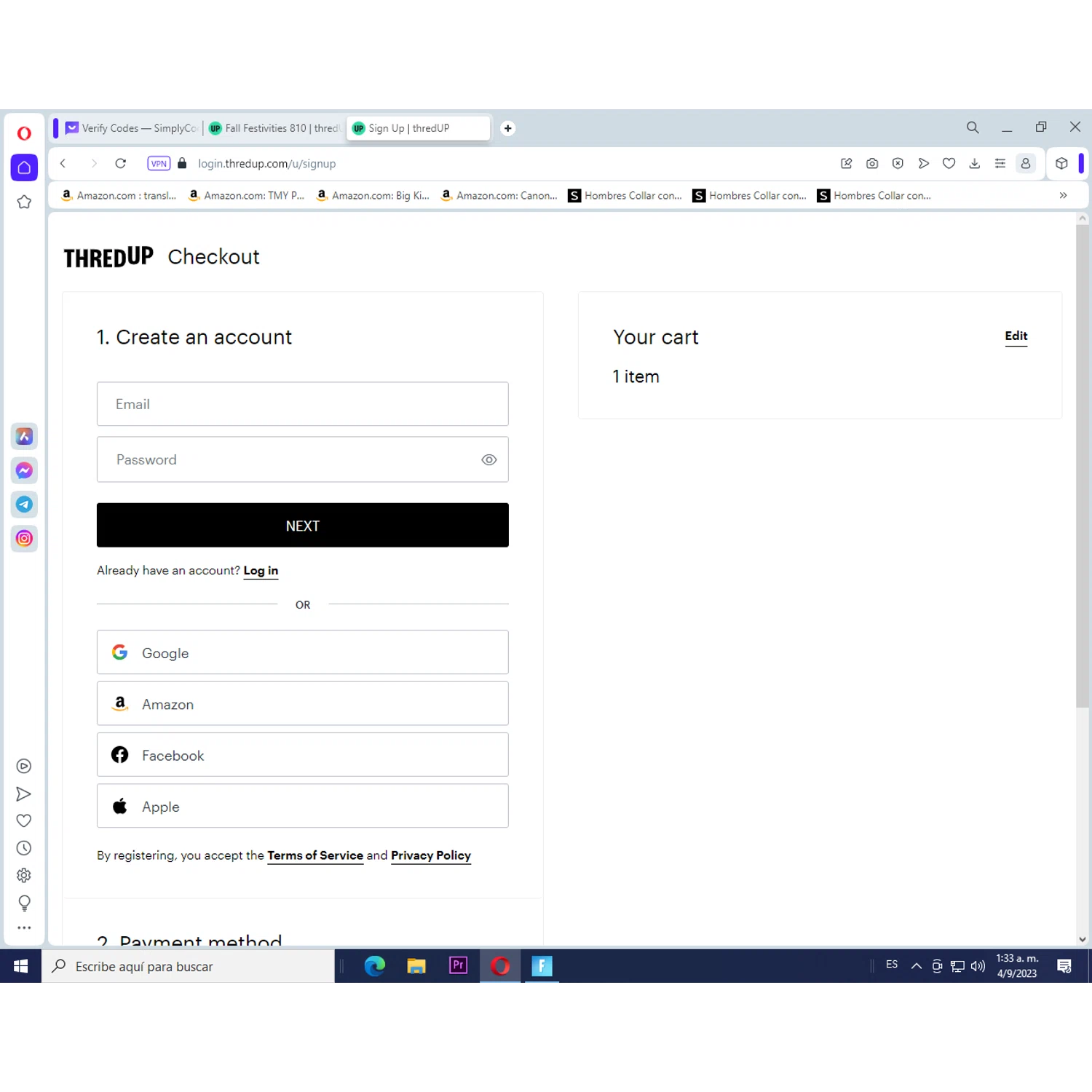Open the Player icon in sidebar

point(24,766)
